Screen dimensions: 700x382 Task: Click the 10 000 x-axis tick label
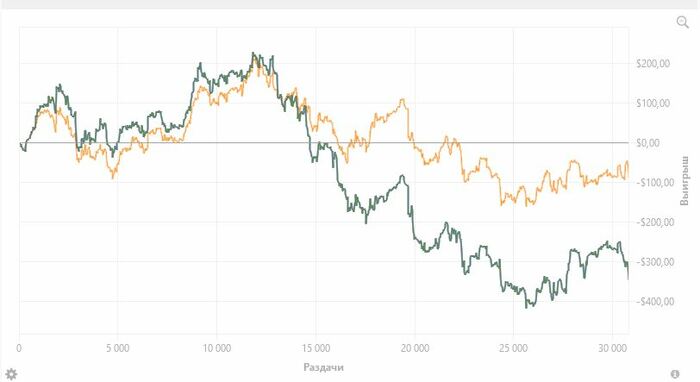[x=217, y=348]
